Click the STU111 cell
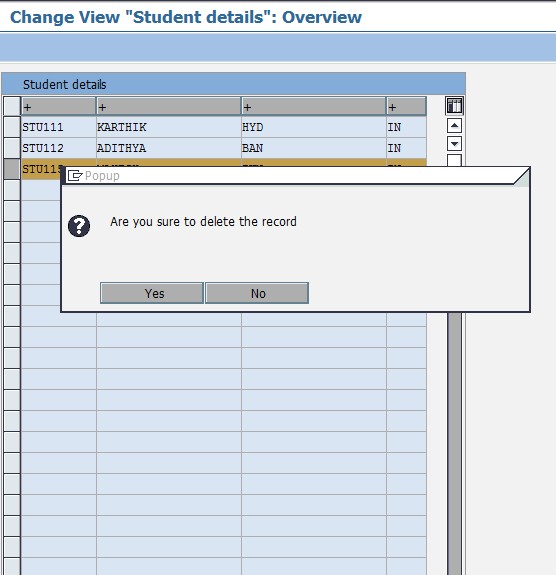 58,127
